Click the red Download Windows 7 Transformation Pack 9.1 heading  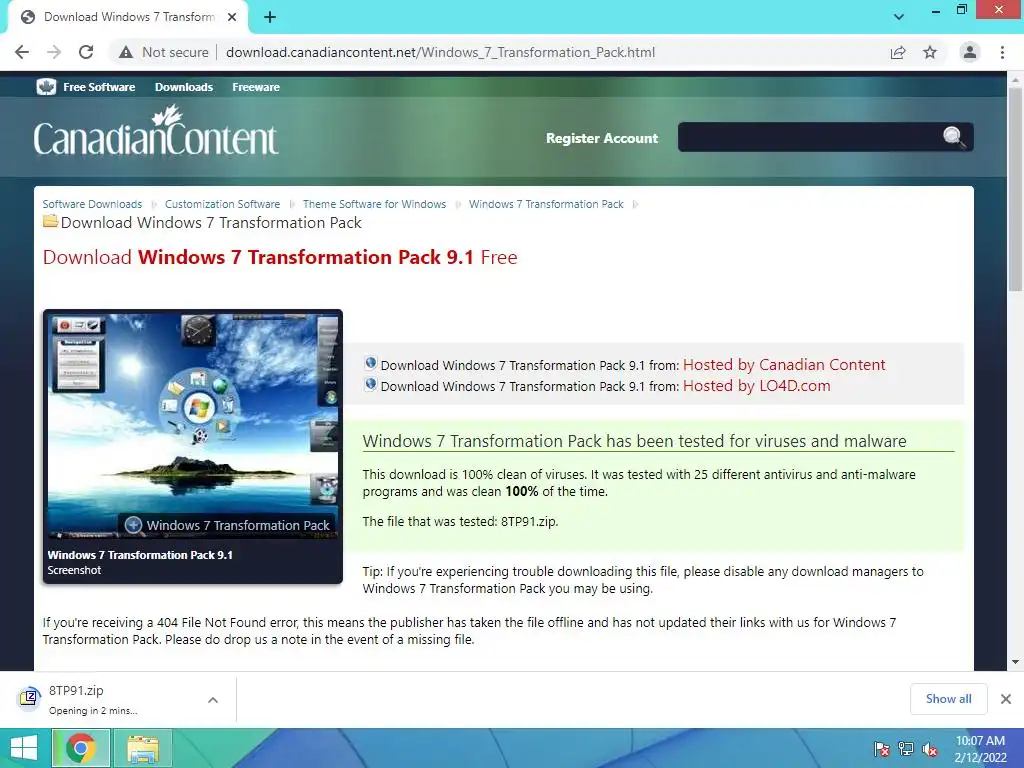(280, 257)
